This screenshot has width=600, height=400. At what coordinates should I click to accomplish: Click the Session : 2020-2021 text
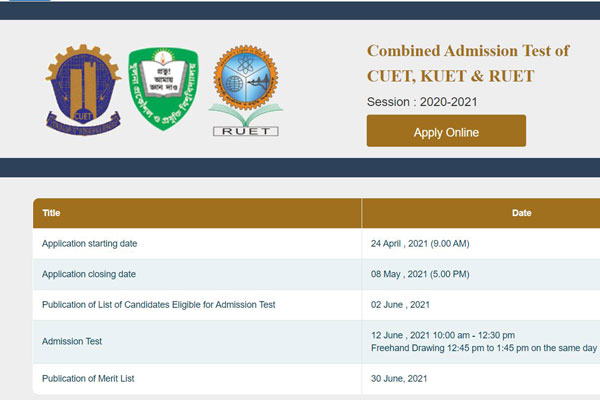422,102
